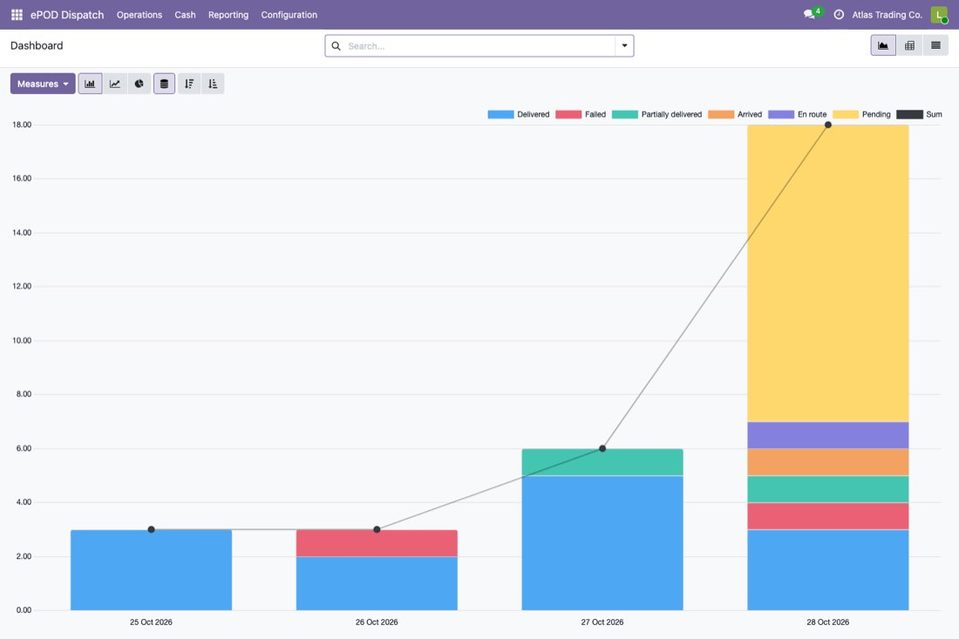Click the Sum data point at 27 Oct 2026

(x=602, y=448)
